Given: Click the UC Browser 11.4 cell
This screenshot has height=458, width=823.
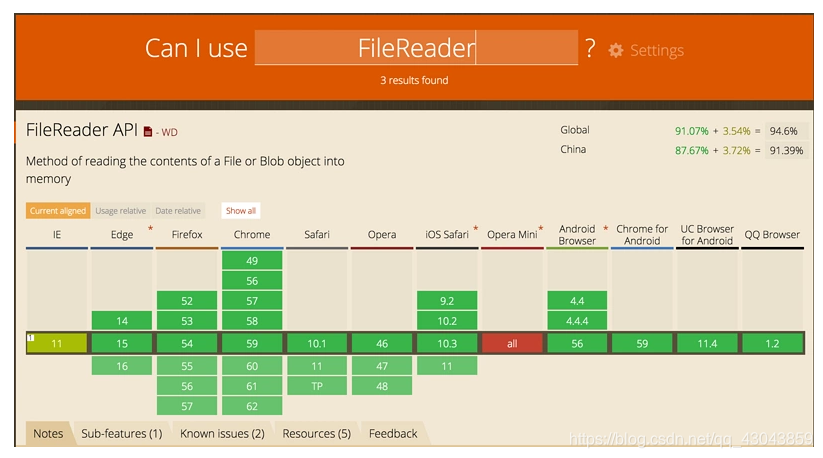Looking at the screenshot, I should pos(707,344).
